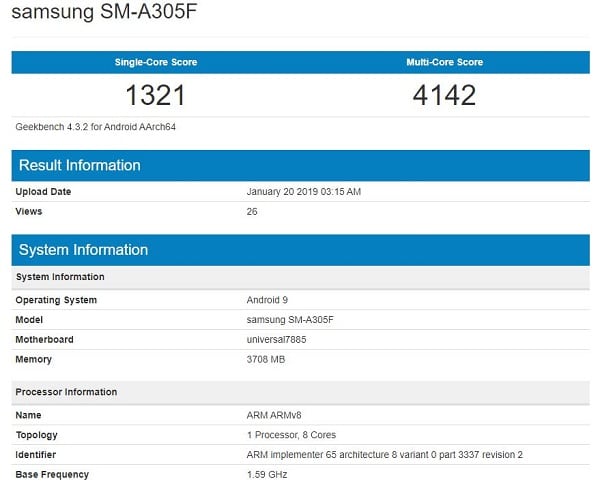Click the single-core score value 1321
The image size is (600, 490).
click(155, 95)
